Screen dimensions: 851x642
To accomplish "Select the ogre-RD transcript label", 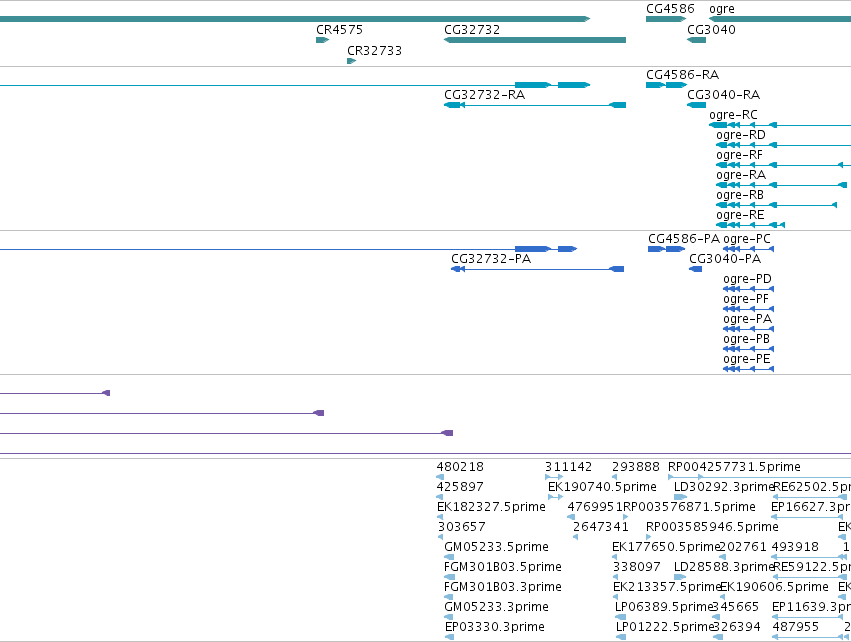I will (740, 135).
